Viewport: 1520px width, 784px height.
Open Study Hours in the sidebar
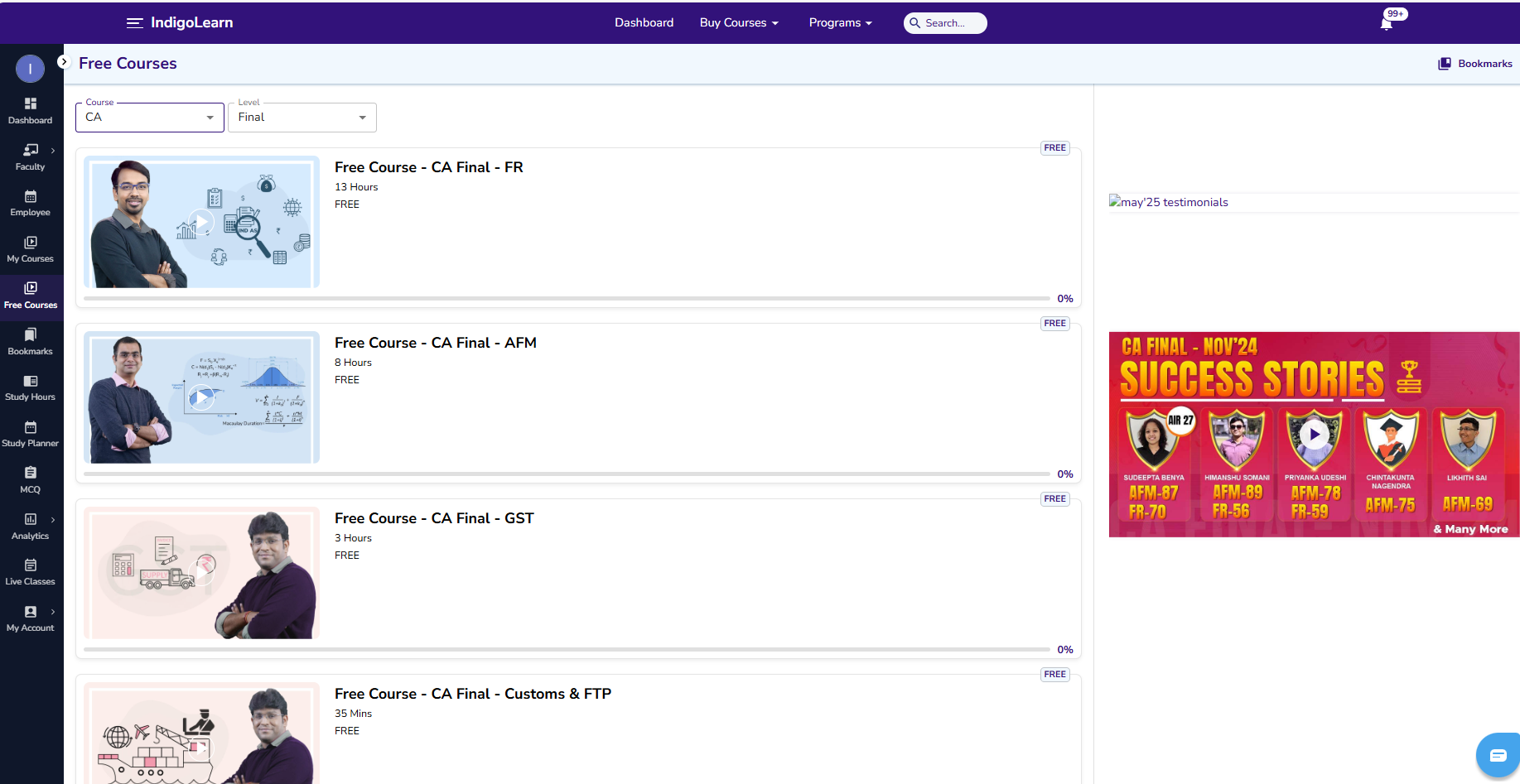point(31,387)
